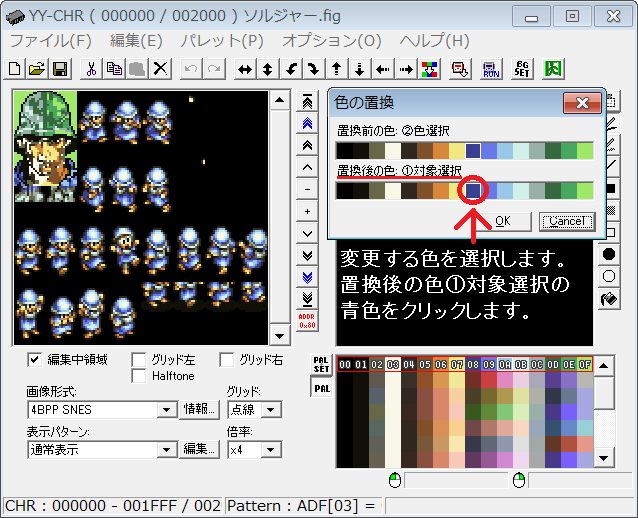Save the file with the floppy icon
The image size is (638, 518).
pyautogui.click(x=60, y=69)
